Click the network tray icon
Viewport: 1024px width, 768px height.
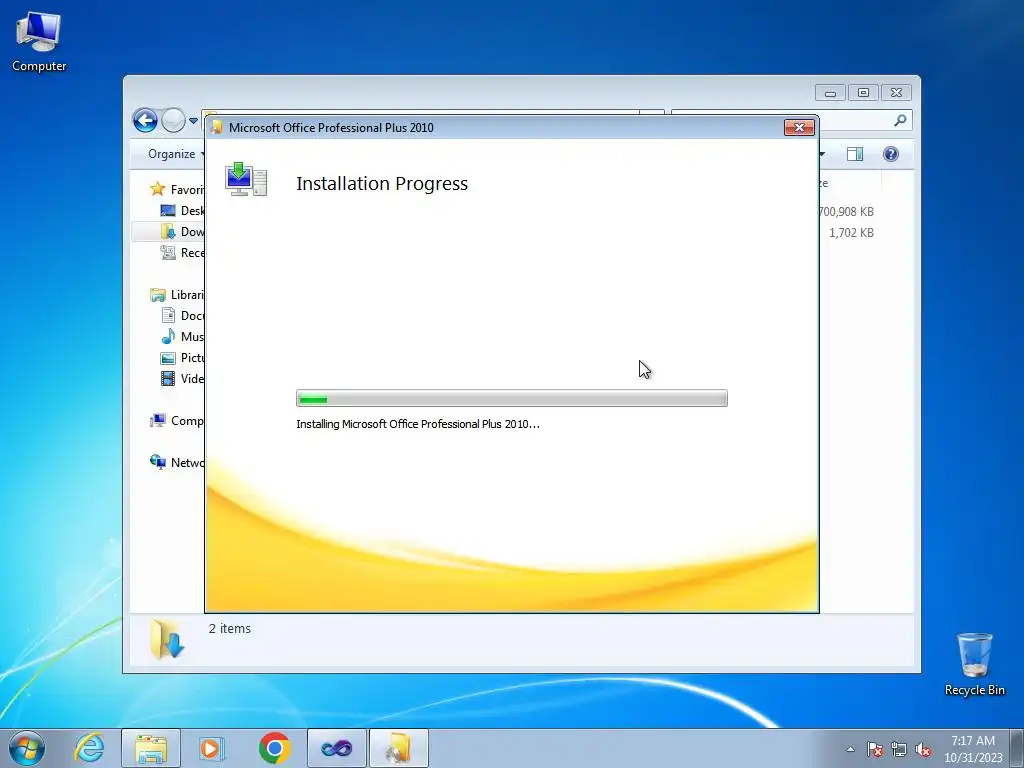click(x=899, y=749)
